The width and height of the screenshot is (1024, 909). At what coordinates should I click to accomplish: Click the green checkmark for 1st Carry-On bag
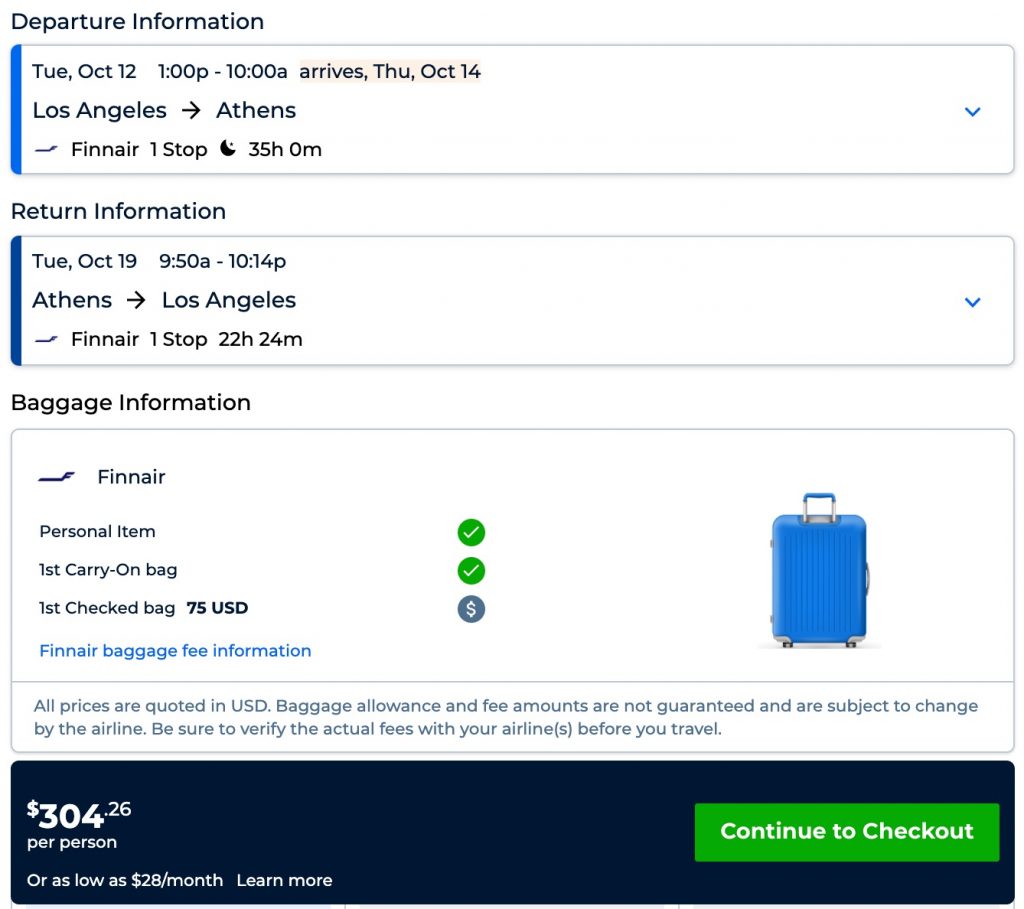coord(471,570)
